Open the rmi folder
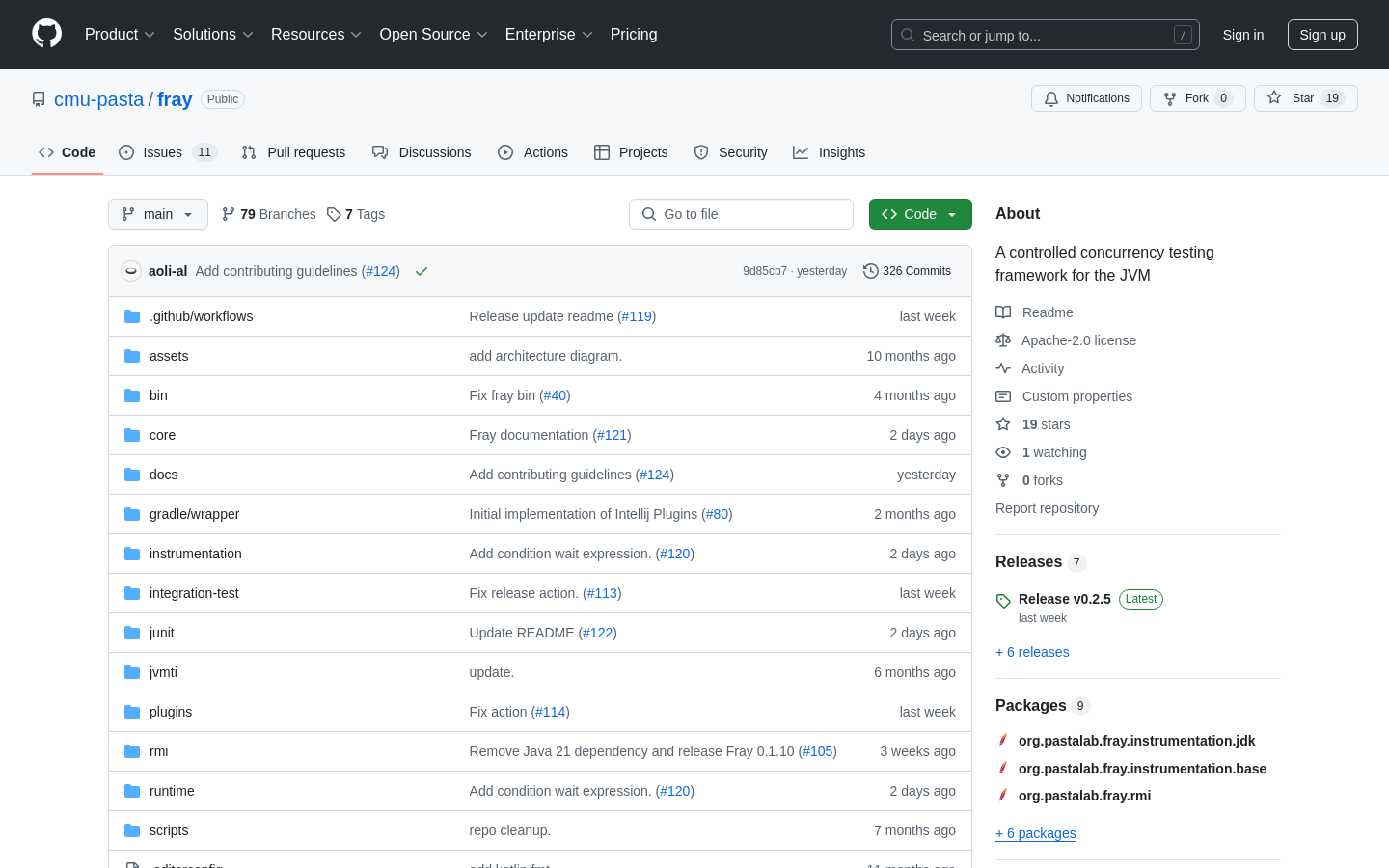 (x=158, y=751)
